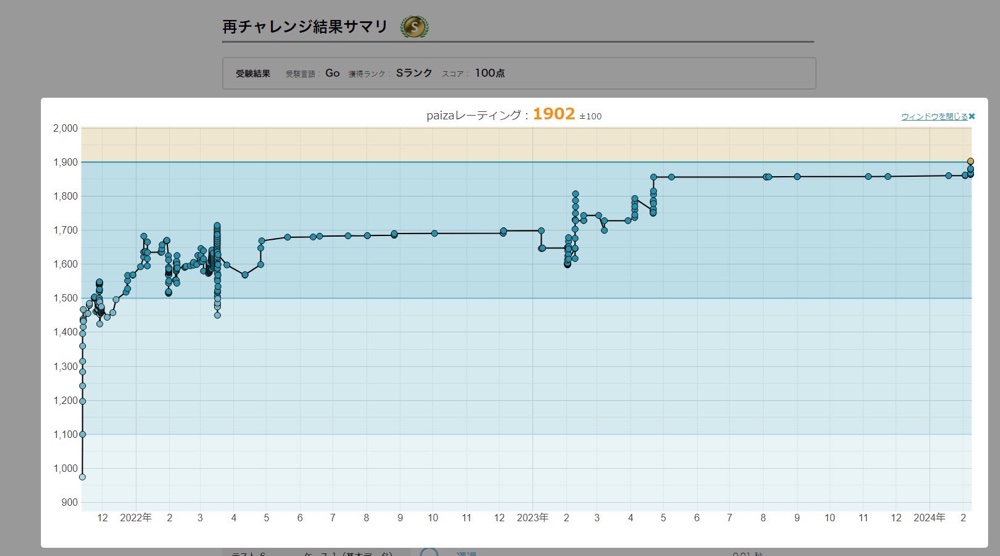1000x556 pixels.
Task: Click the Go language value
Action: pyautogui.click(x=332, y=73)
